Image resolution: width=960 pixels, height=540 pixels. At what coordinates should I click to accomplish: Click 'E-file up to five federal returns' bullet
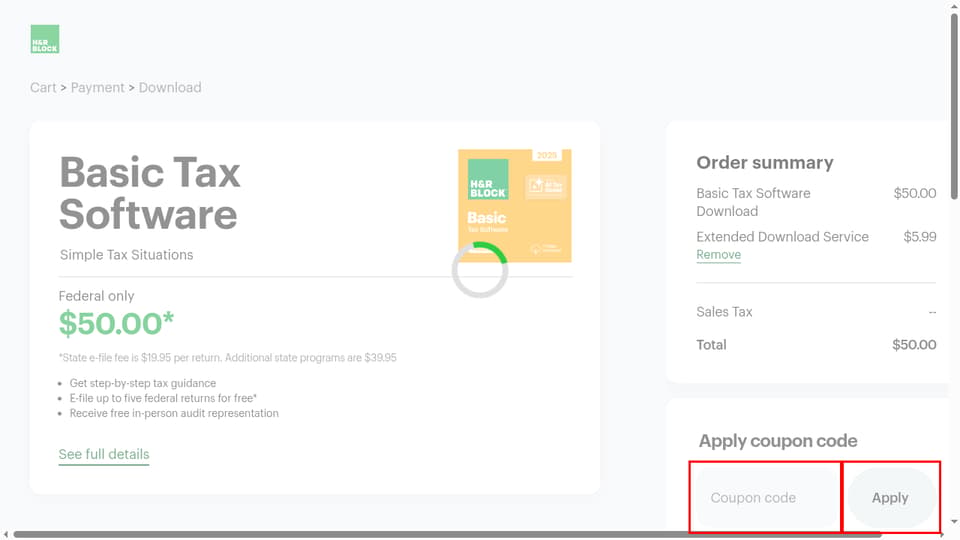pos(163,399)
